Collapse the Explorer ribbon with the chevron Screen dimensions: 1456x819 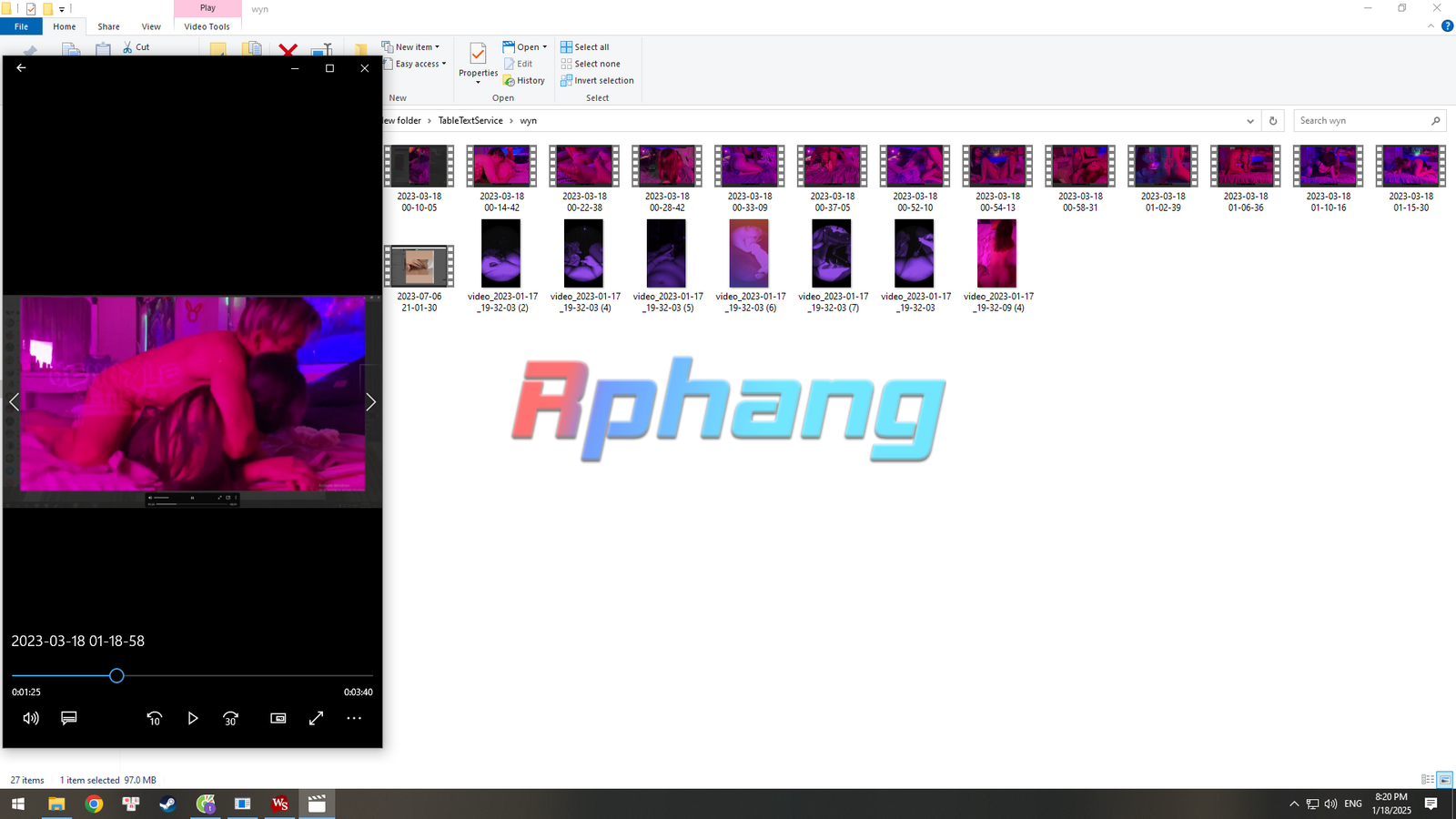tap(1431, 26)
